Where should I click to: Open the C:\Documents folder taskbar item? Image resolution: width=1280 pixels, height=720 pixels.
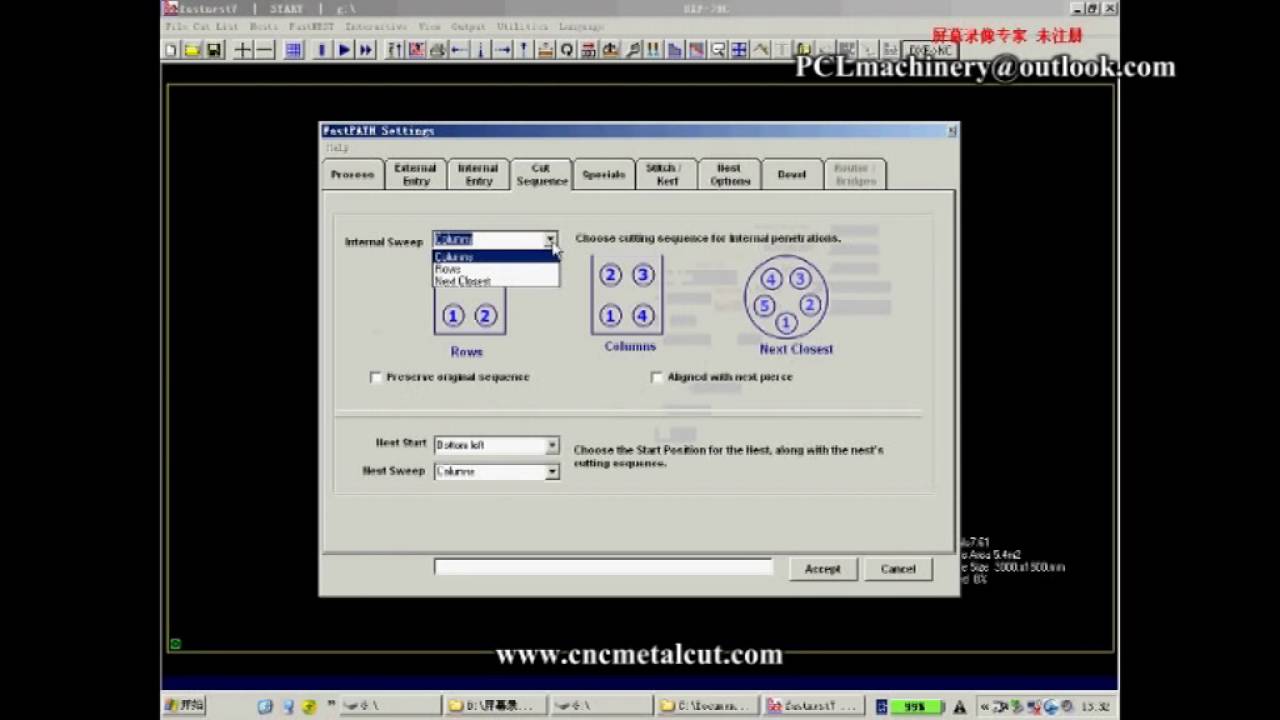[707, 706]
